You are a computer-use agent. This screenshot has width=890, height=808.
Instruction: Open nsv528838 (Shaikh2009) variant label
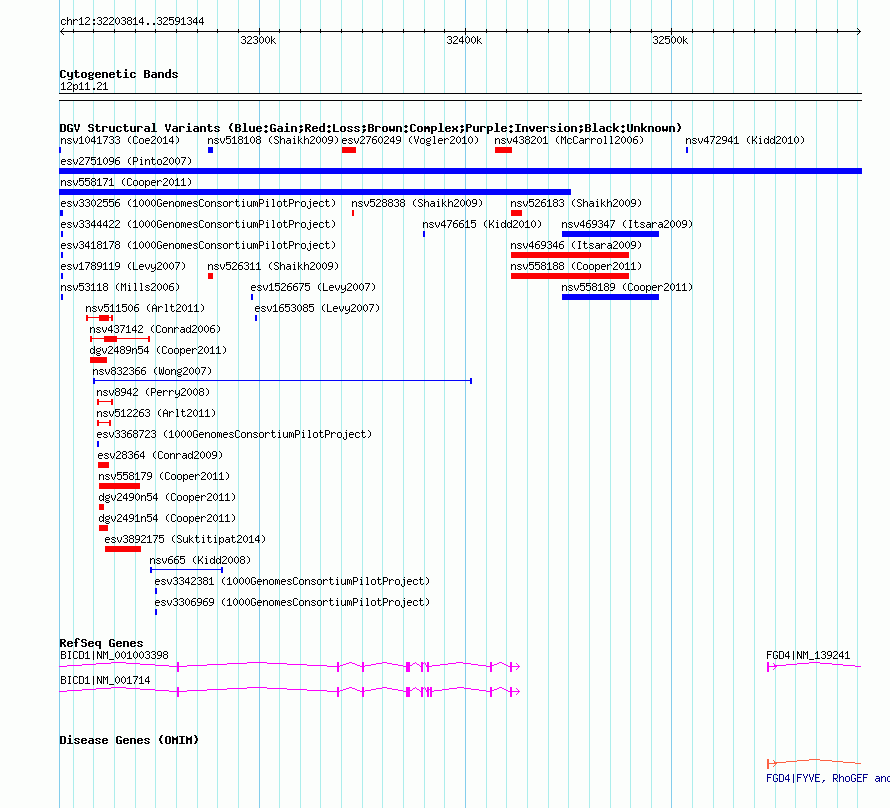pos(417,203)
